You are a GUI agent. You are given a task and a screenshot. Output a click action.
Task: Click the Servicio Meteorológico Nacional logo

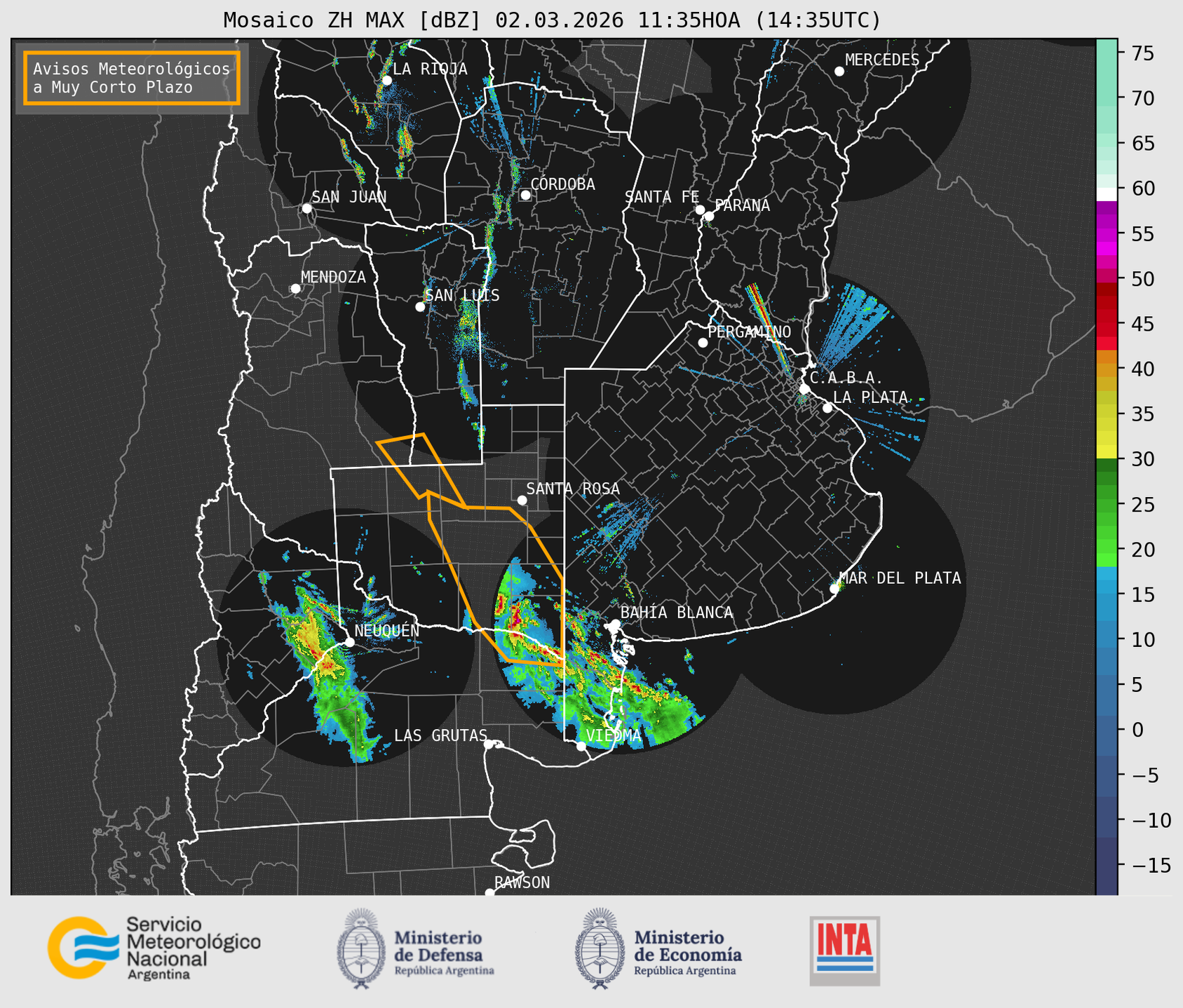pyautogui.click(x=154, y=948)
